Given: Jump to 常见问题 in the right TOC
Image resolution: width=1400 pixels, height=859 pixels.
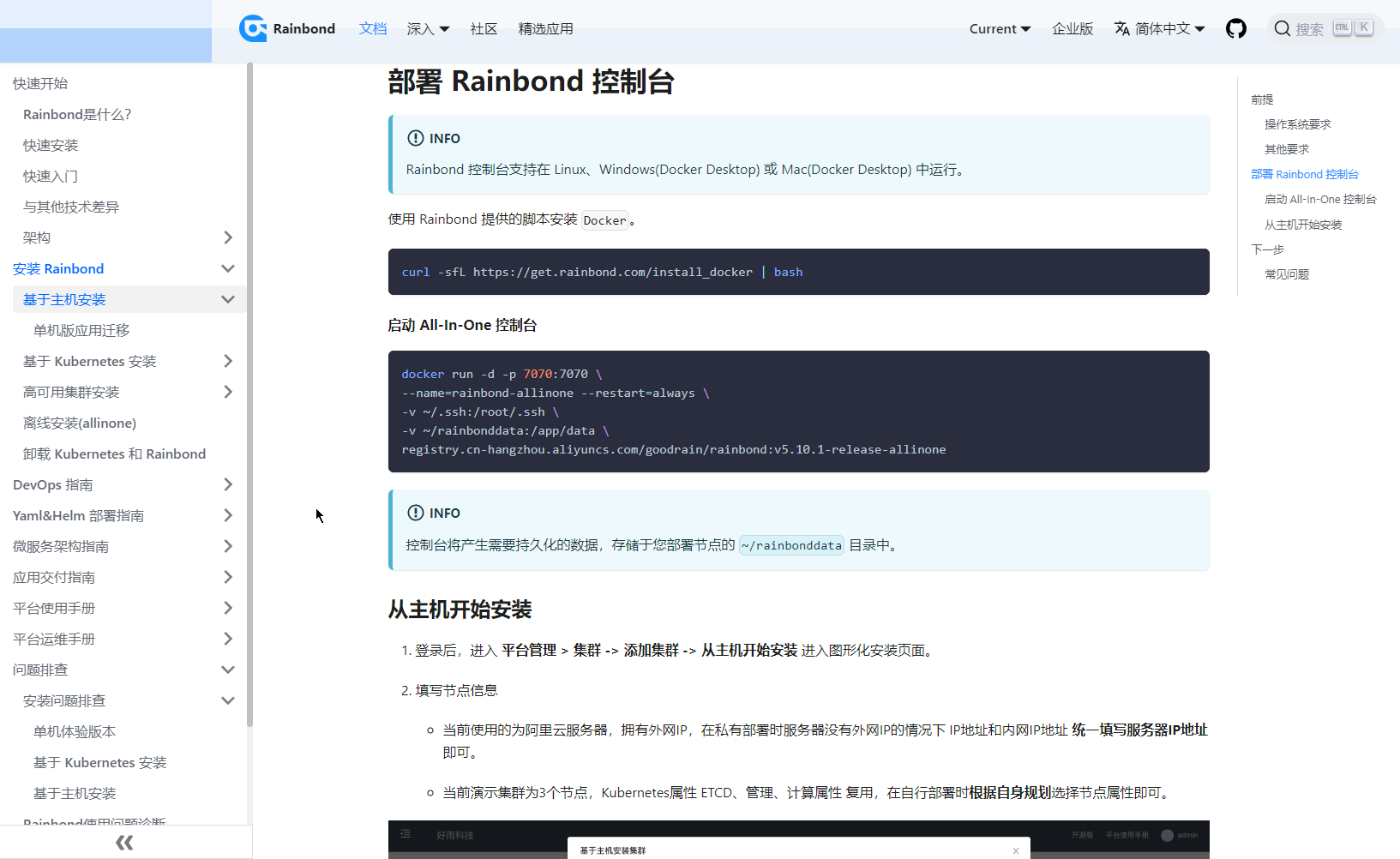Looking at the screenshot, I should [x=1286, y=273].
